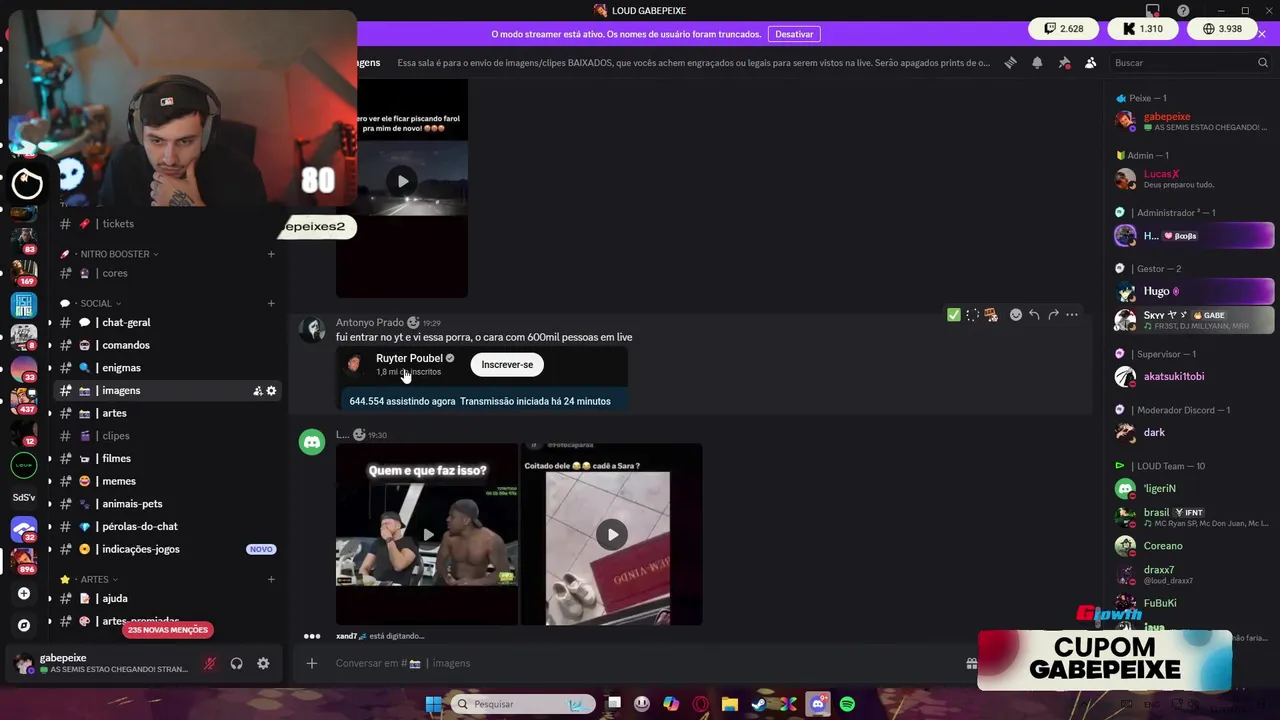The height and width of the screenshot is (720, 1280).
Task: Add channel to NITRO BOOSTER category
Action: pyautogui.click(x=271, y=254)
